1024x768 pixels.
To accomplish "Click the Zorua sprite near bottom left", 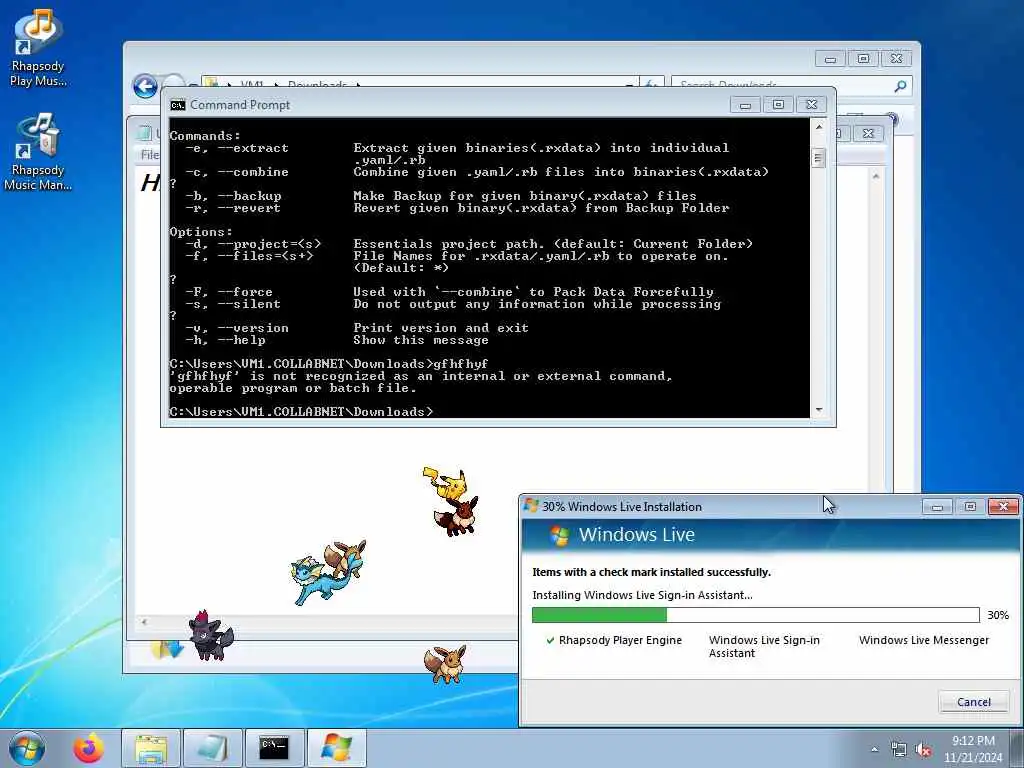I will (210, 635).
